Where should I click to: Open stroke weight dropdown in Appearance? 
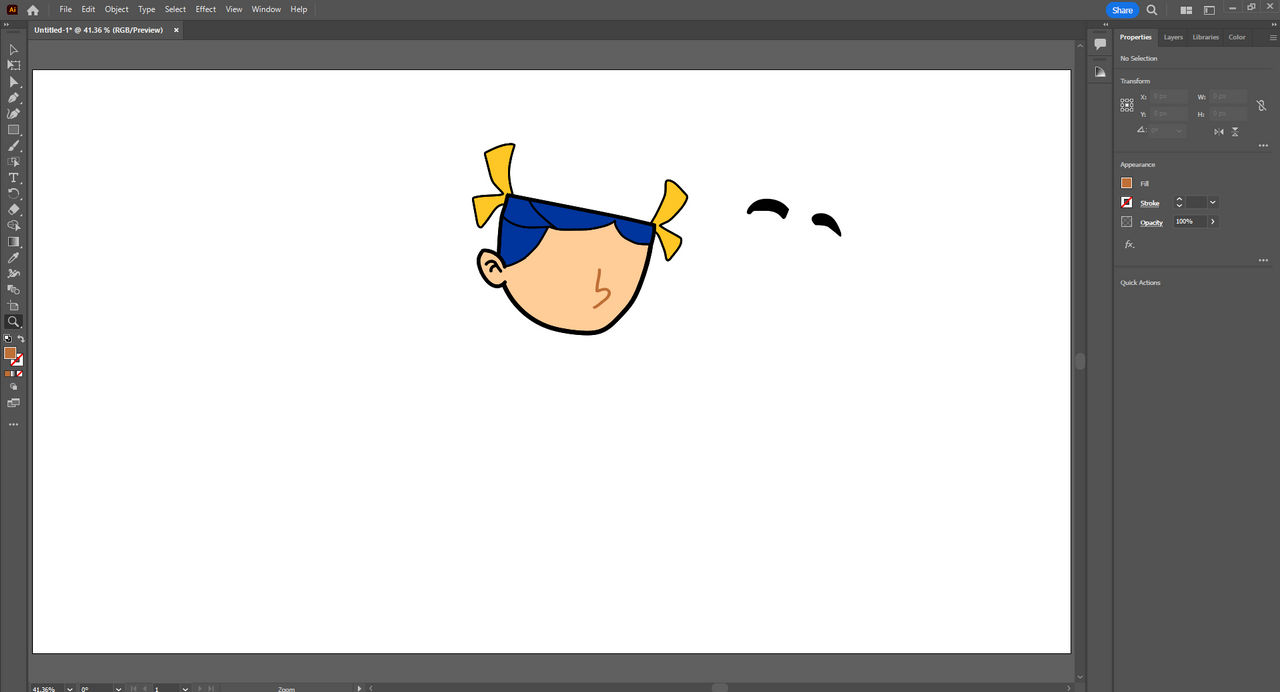click(x=1213, y=202)
